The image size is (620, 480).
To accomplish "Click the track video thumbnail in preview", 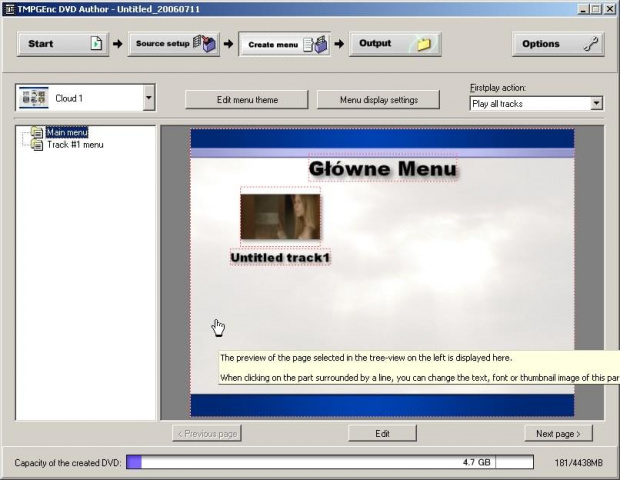I will click(x=280, y=217).
